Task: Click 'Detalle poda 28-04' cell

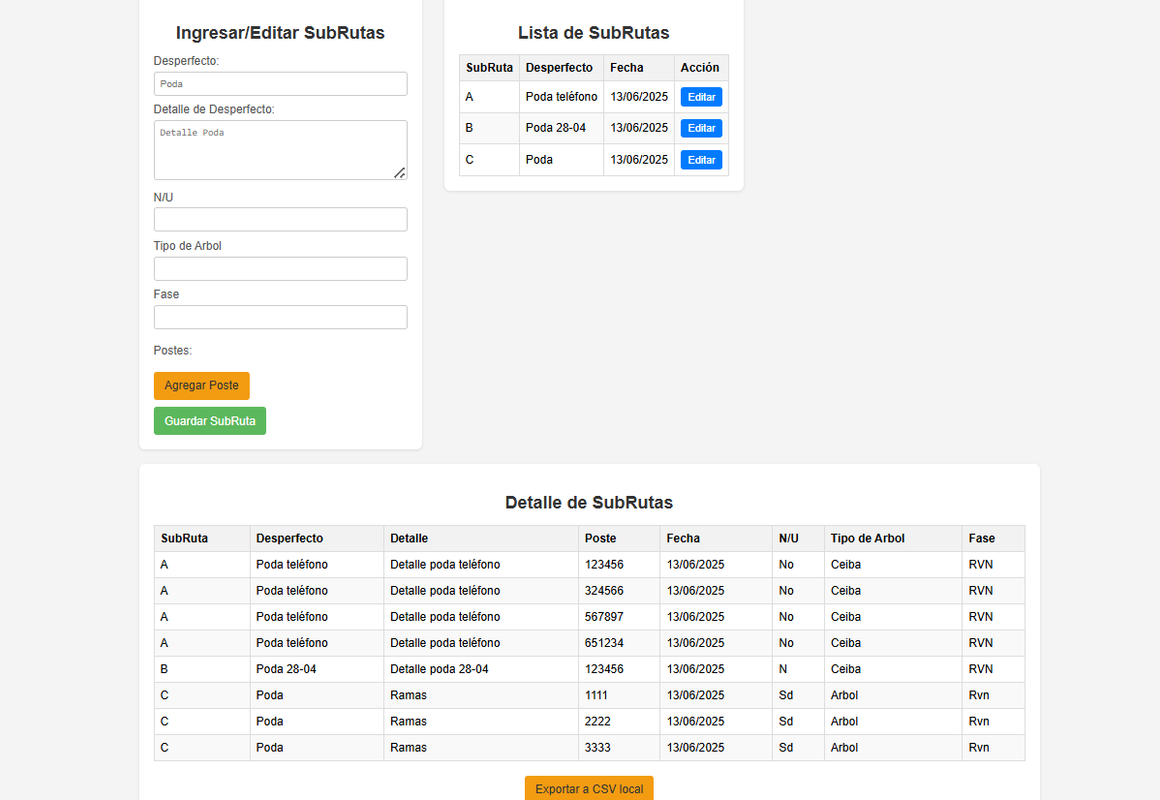Action: pyautogui.click(x=481, y=669)
